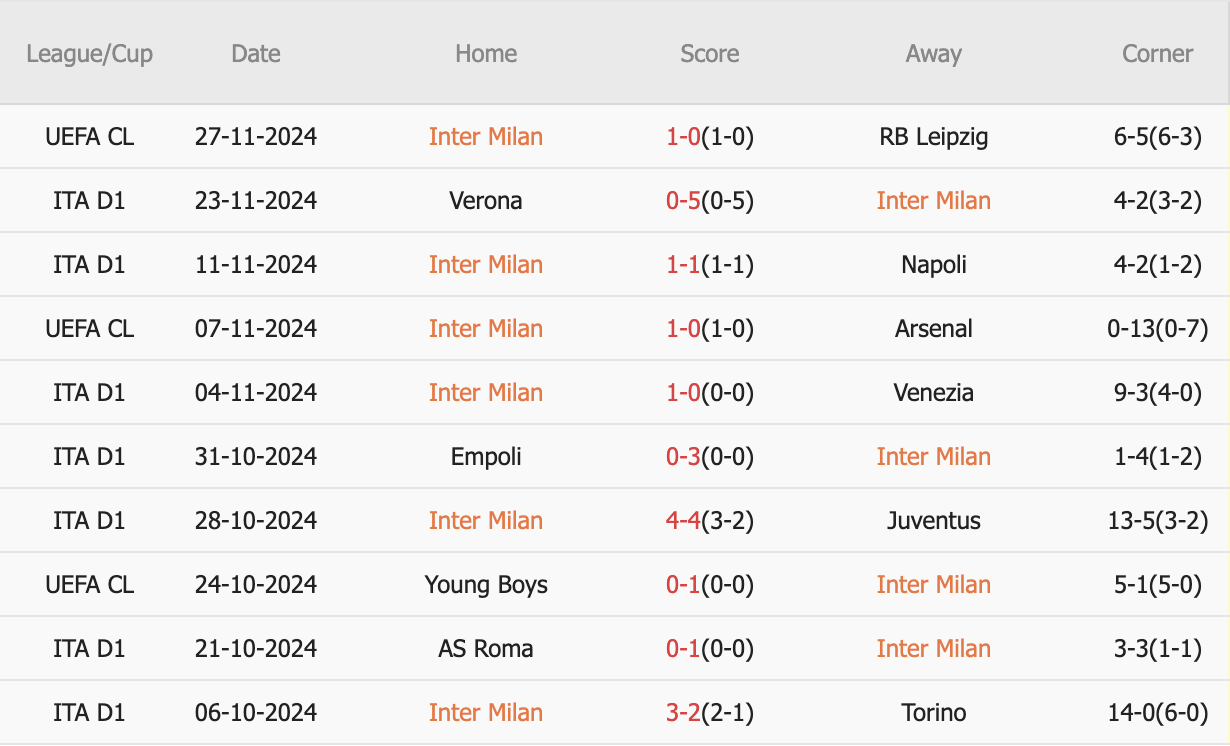Open Torino team link
This screenshot has height=746, width=1230.
[934, 712]
